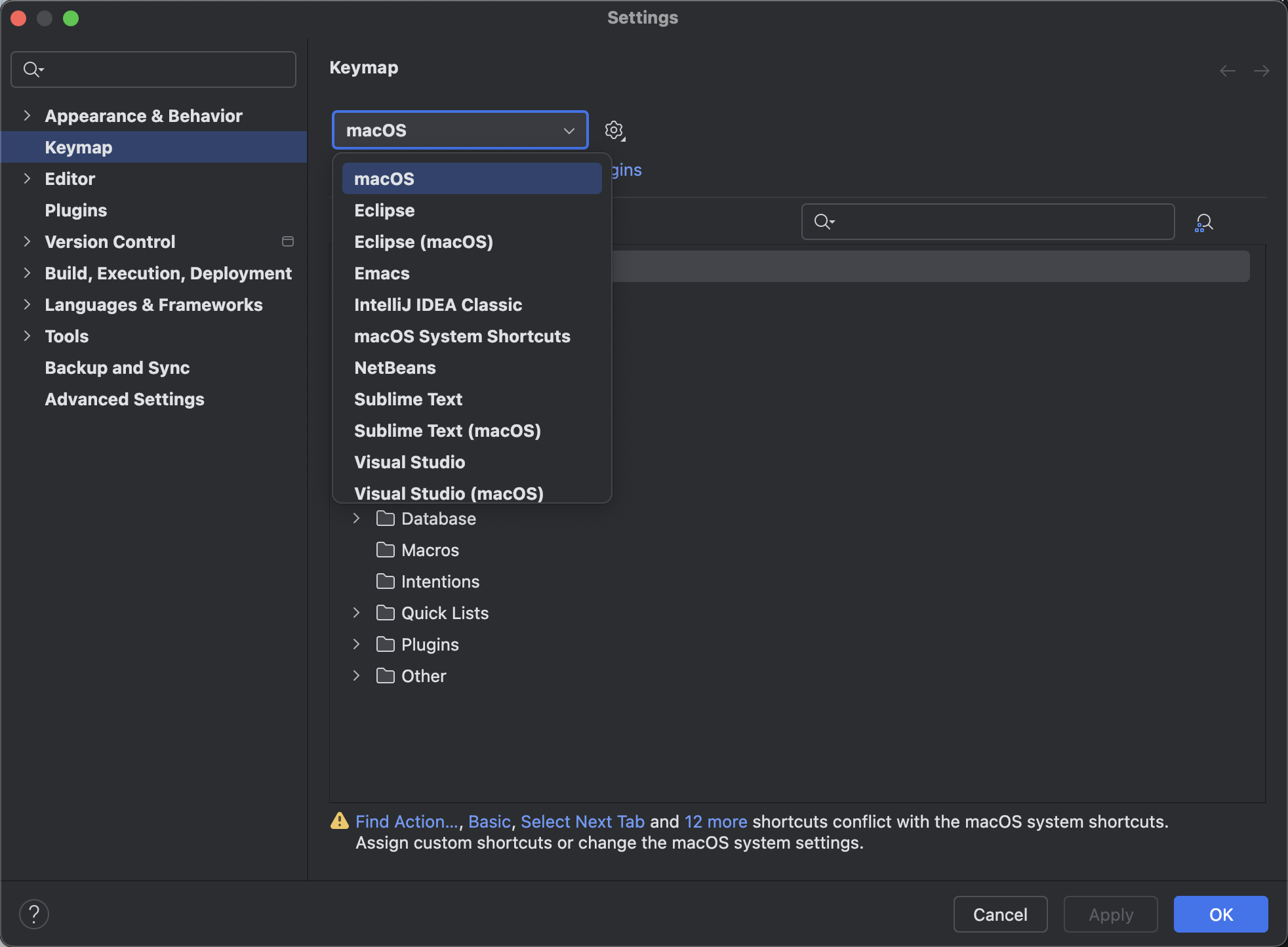
Task: Expand the Database keymap folder
Action: tap(356, 519)
